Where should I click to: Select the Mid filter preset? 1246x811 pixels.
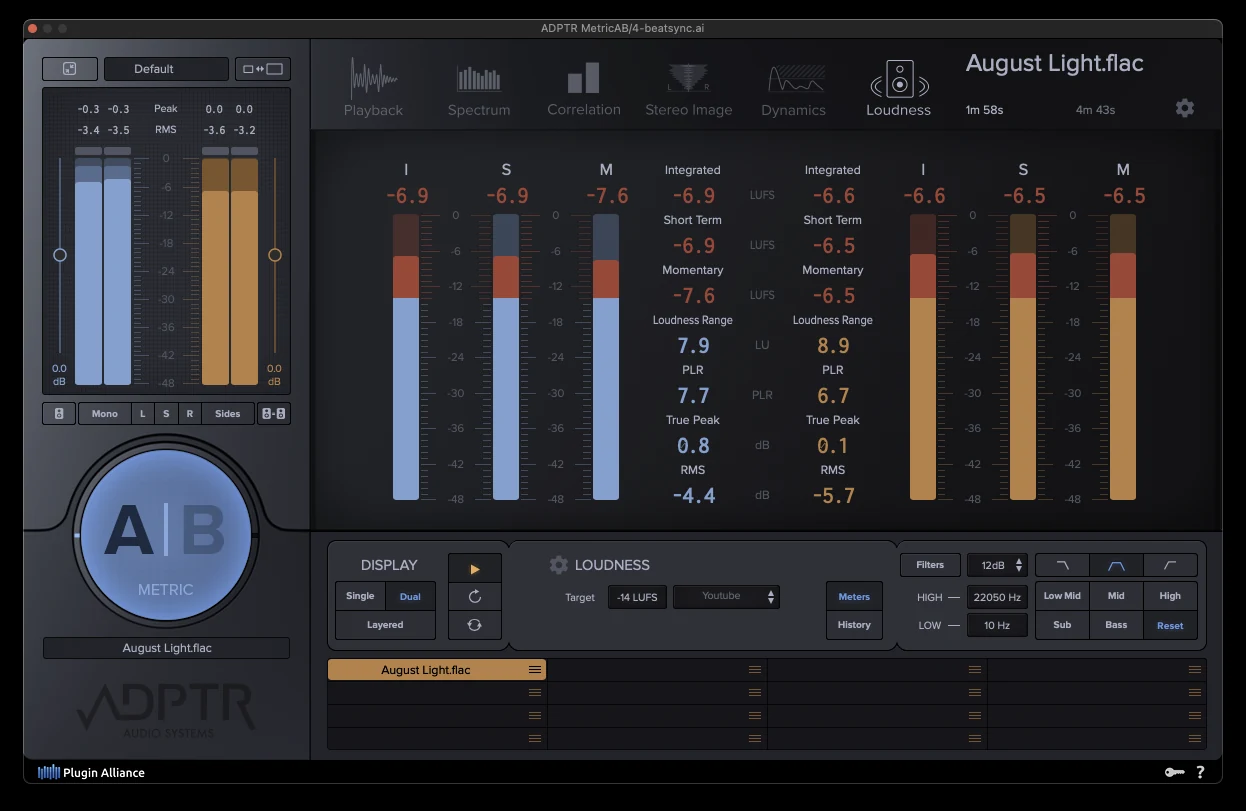click(1116, 596)
